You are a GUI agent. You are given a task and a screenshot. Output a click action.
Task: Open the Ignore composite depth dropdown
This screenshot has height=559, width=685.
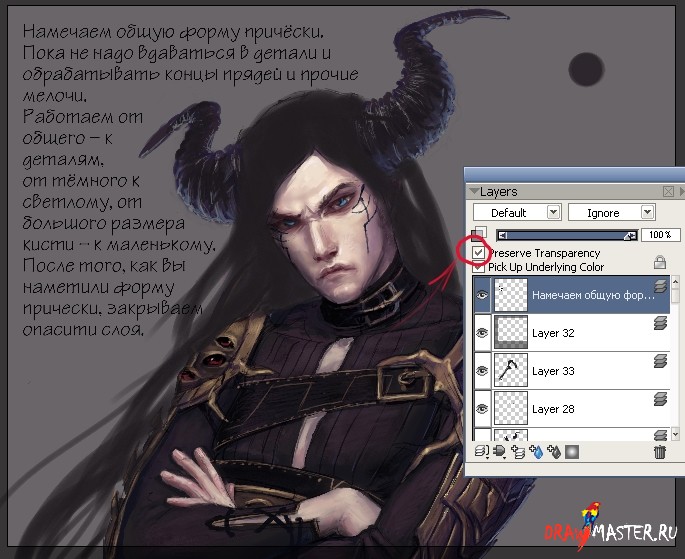pyautogui.click(x=611, y=213)
